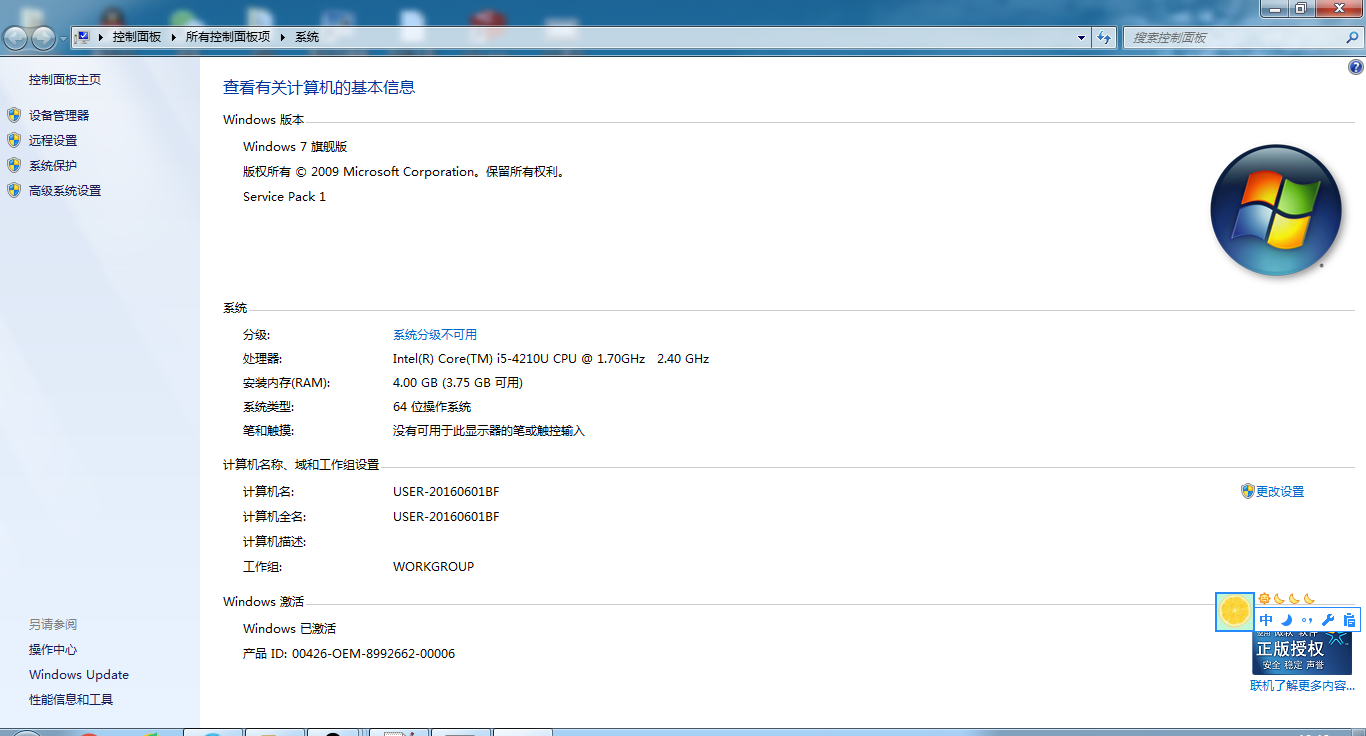Click the 系统类型: label
The image size is (1366, 736).
click(x=269, y=407)
